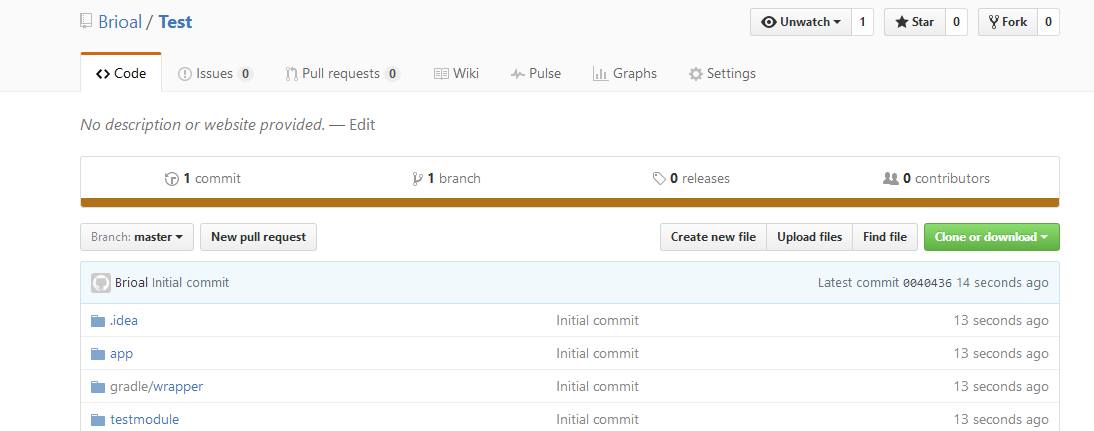
Task: Open the Pulse tab
Action: 535,73
